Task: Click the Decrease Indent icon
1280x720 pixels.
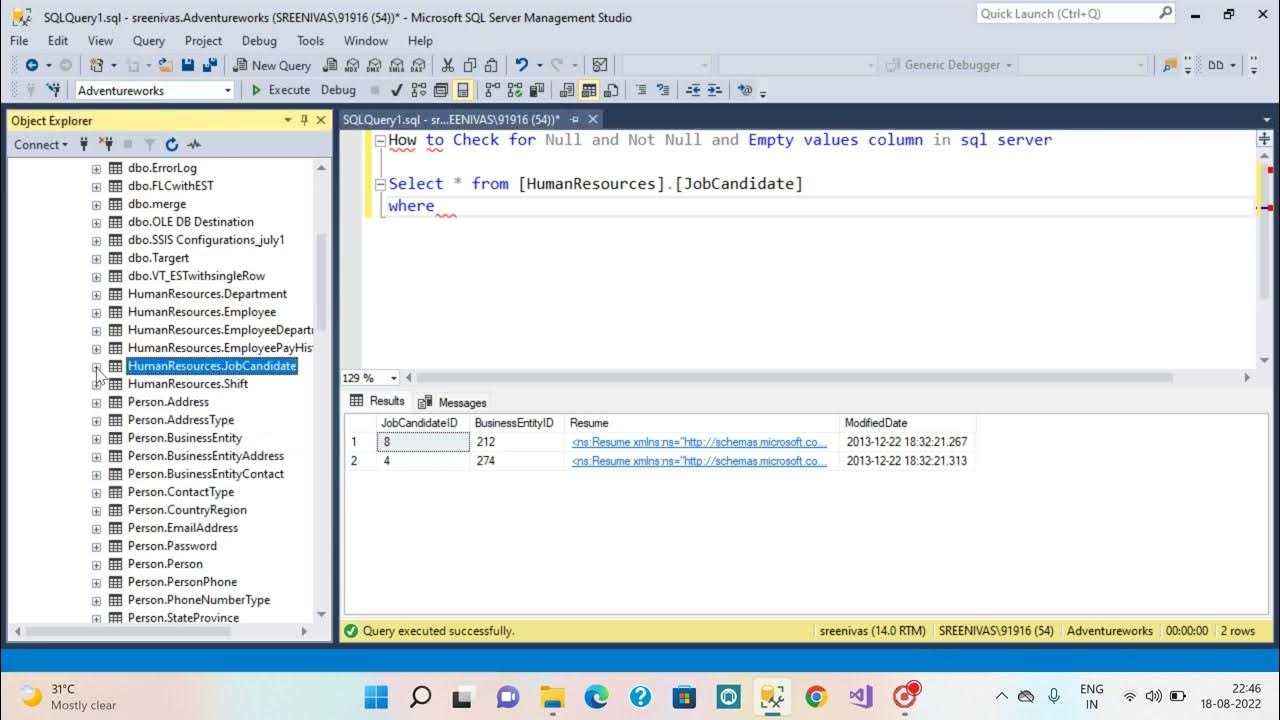Action: (x=695, y=90)
